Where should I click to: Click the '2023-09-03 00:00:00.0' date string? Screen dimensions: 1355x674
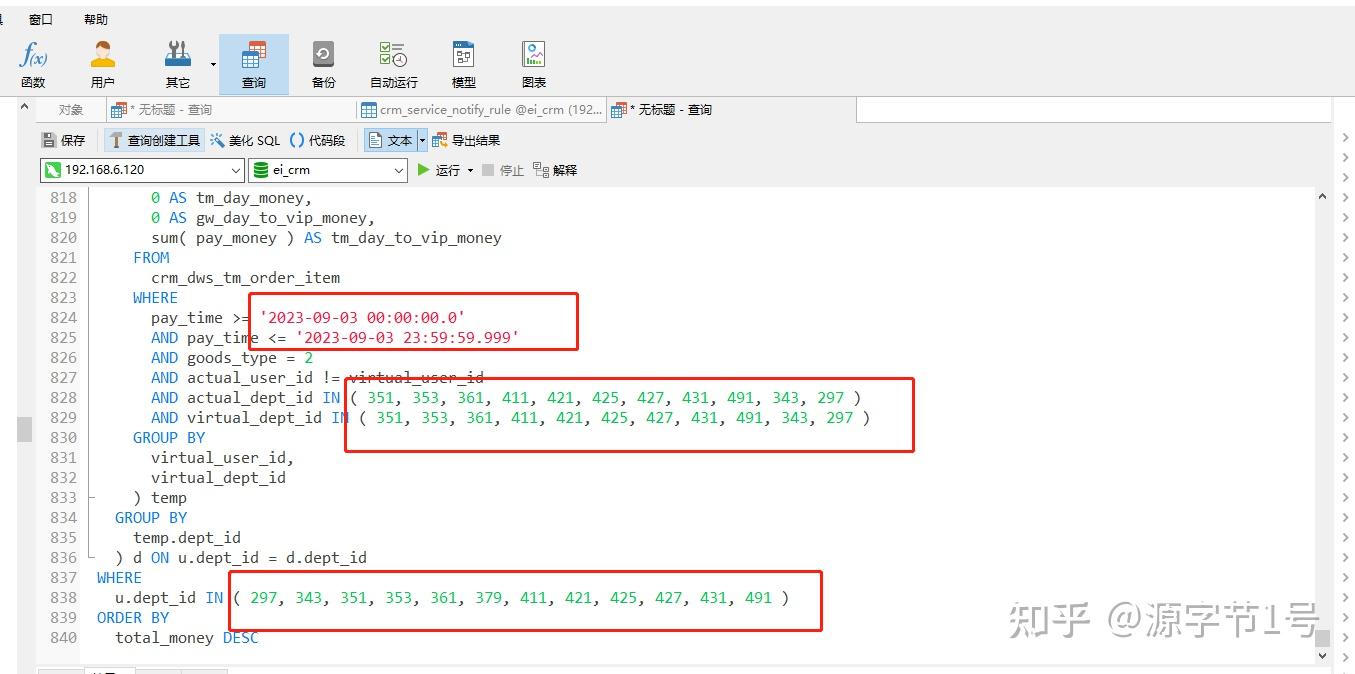pos(362,317)
